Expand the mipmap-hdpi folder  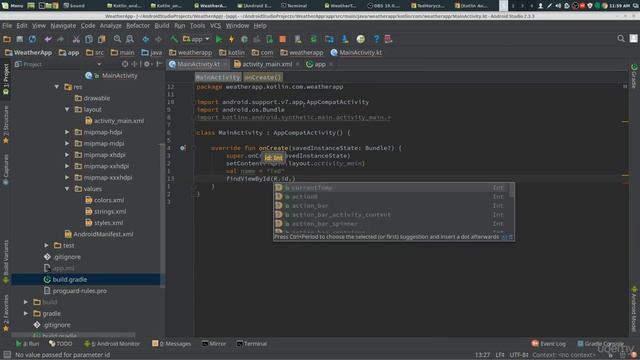67,132
